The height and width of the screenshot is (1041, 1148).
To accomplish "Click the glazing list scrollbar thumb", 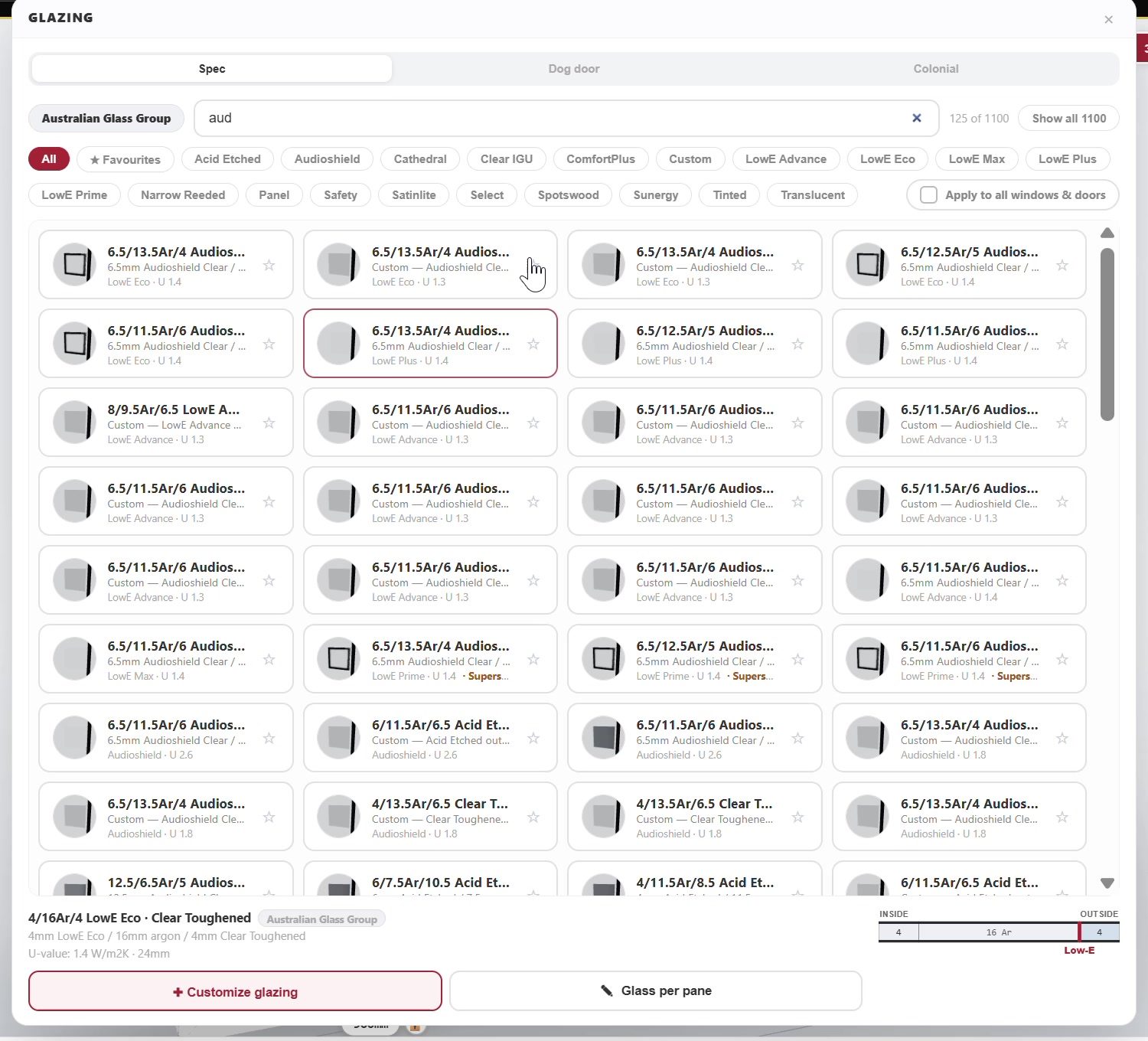I will pos(1107,334).
